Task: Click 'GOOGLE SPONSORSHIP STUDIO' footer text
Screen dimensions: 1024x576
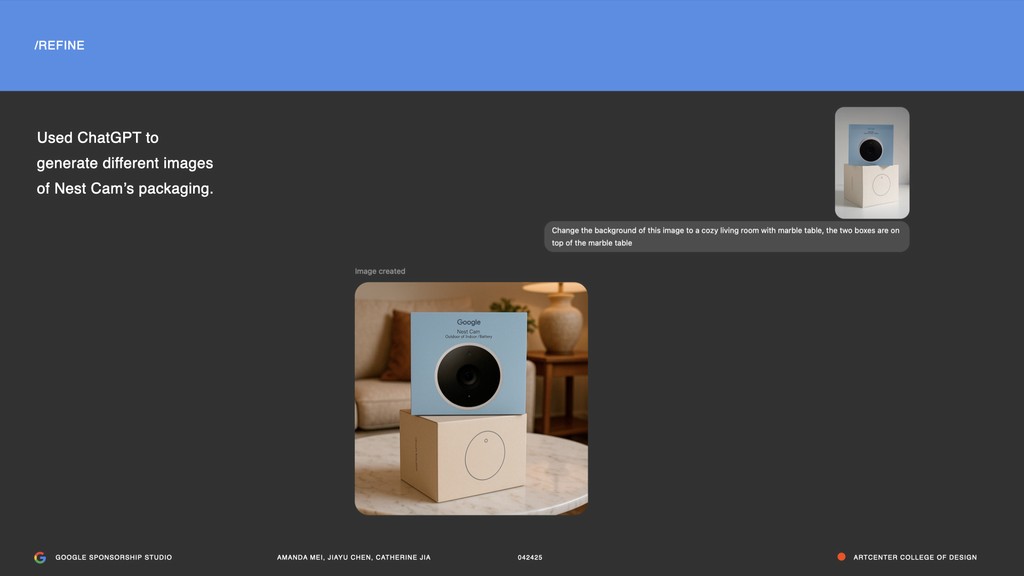Action: [x=114, y=557]
